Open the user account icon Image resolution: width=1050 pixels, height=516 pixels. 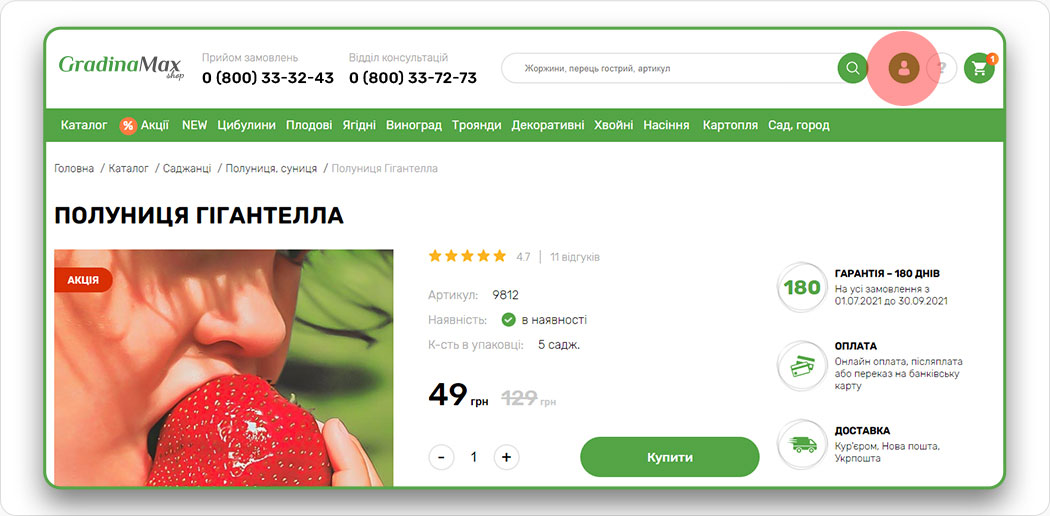click(x=904, y=68)
